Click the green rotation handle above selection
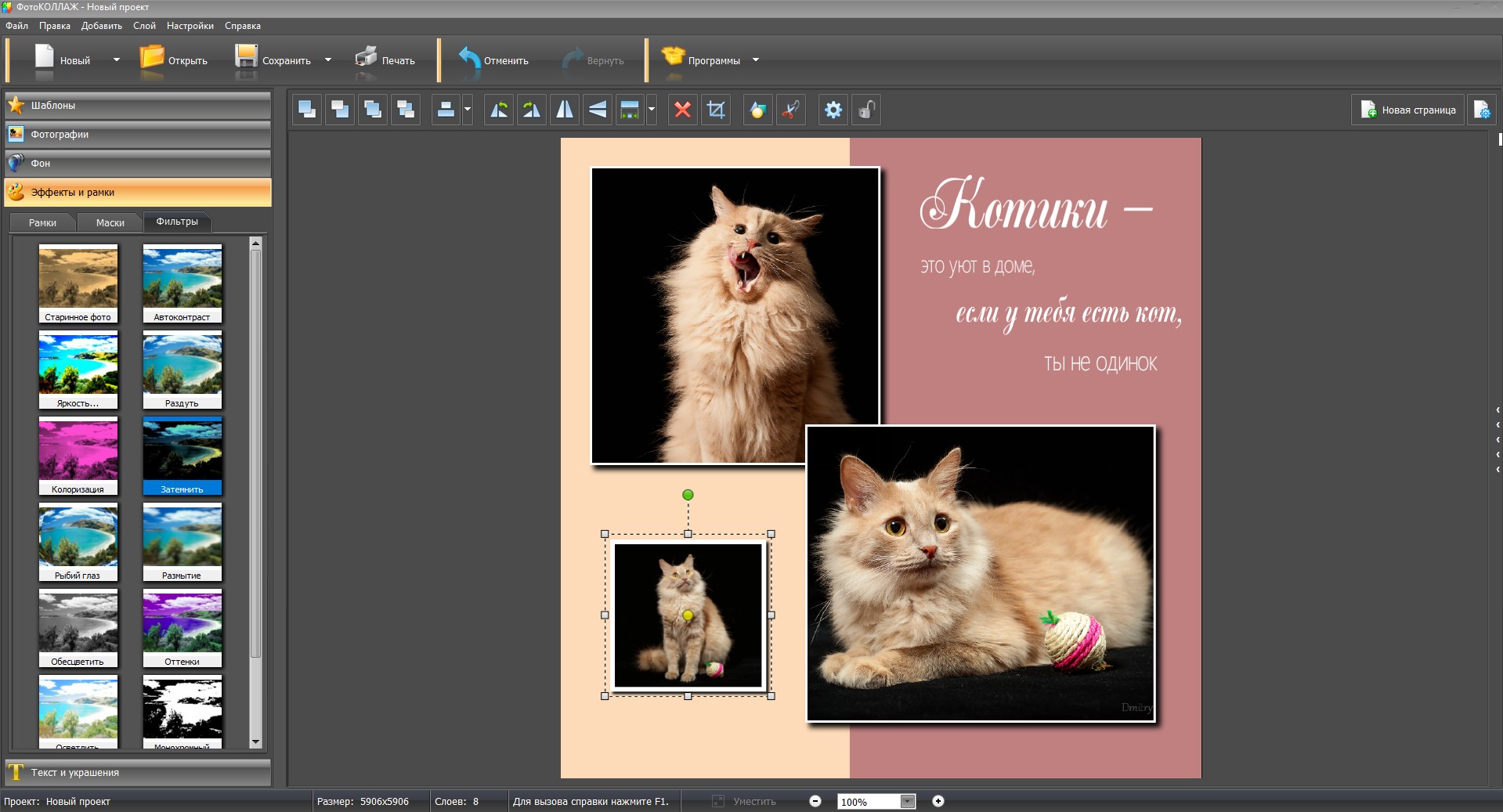Screen dimensions: 1503x812 pyautogui.click(x=688, y=495)
